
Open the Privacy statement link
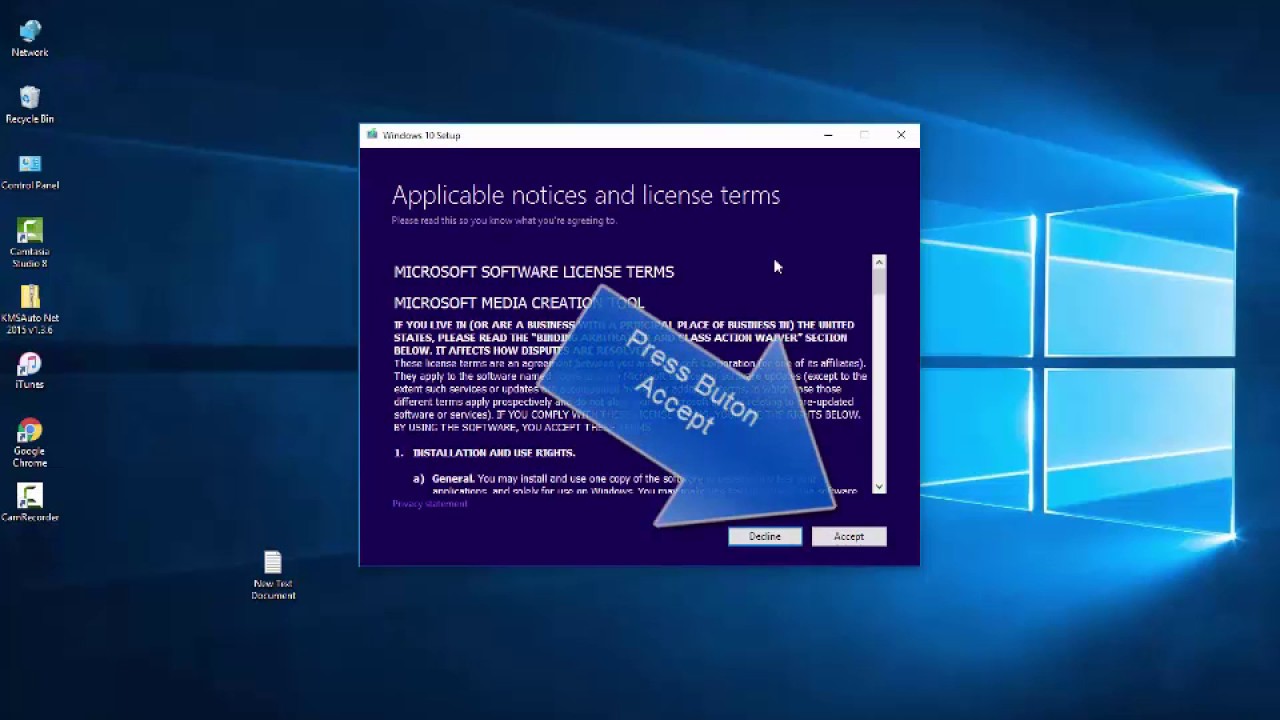(x=429, y=504)
